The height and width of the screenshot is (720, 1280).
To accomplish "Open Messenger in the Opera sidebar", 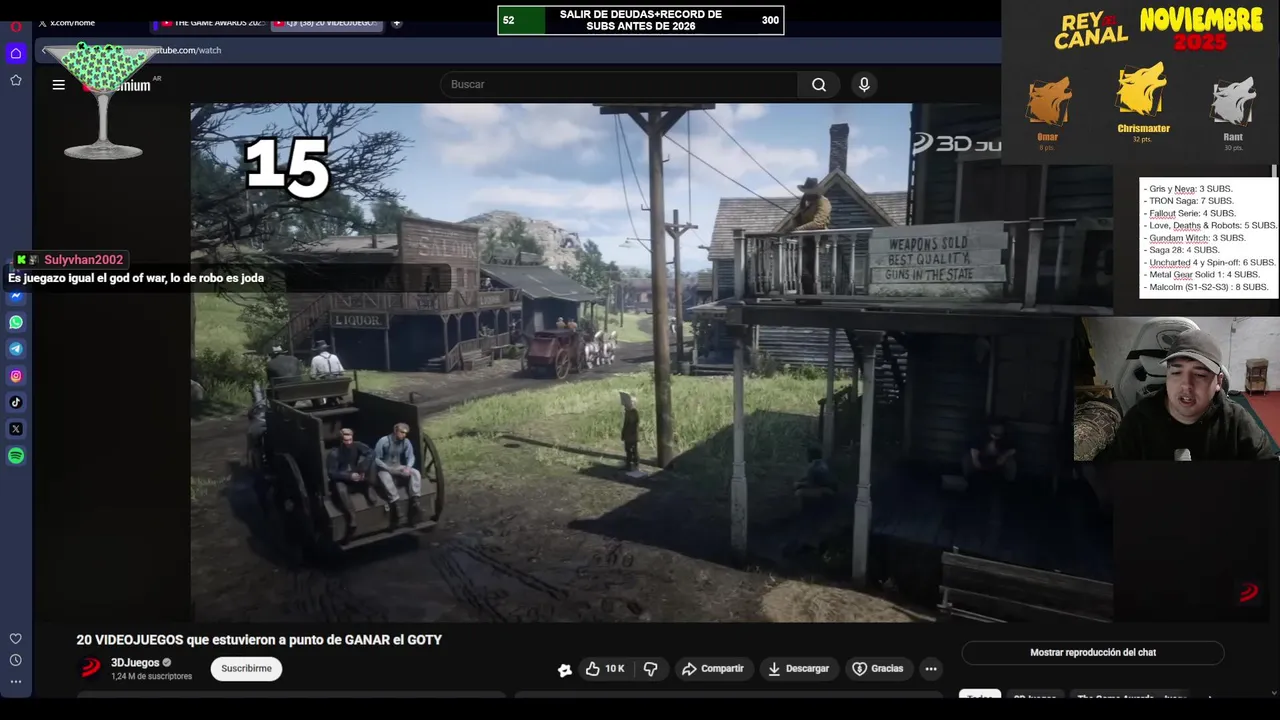I will [x=16, y=296].
